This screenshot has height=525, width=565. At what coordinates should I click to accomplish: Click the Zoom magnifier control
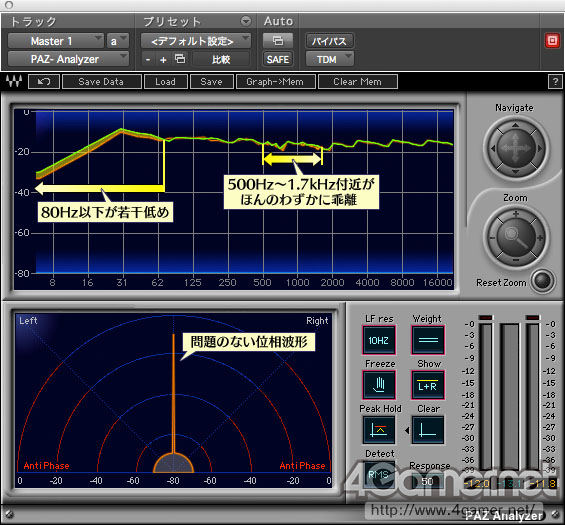click(516, 237)
